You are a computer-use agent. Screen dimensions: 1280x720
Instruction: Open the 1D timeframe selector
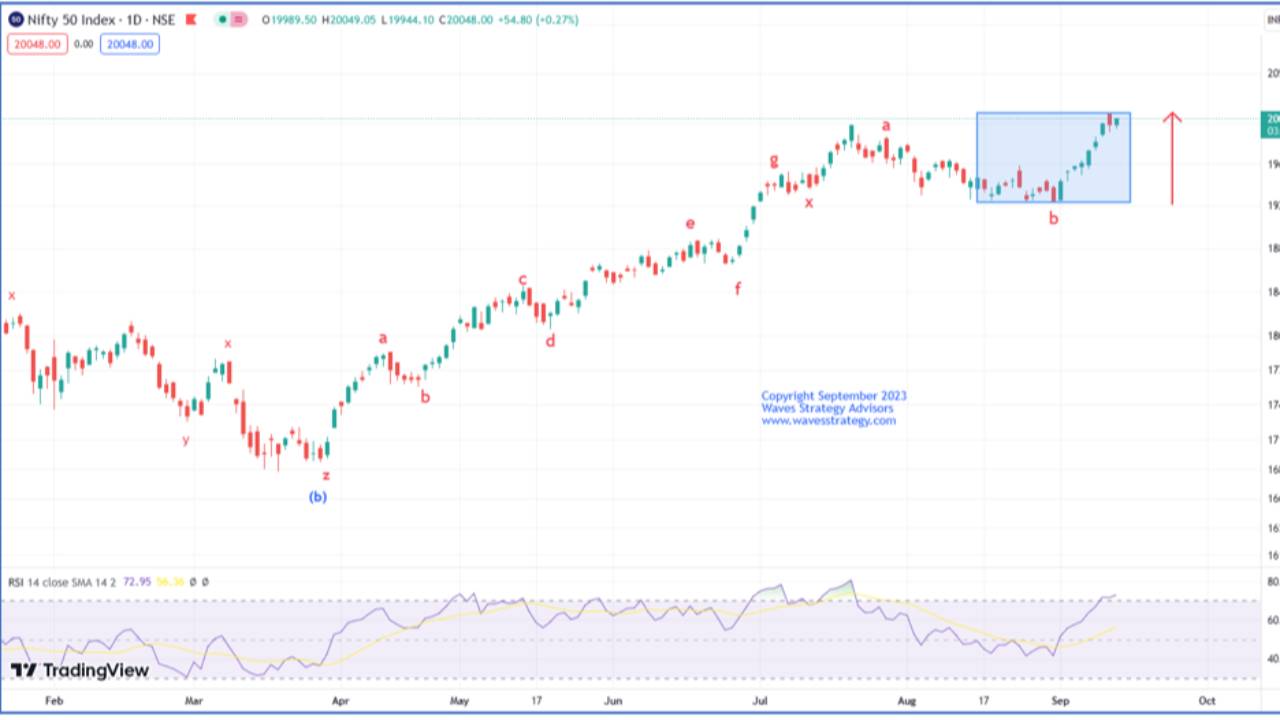pyautogui.click(x=137, y=19)
